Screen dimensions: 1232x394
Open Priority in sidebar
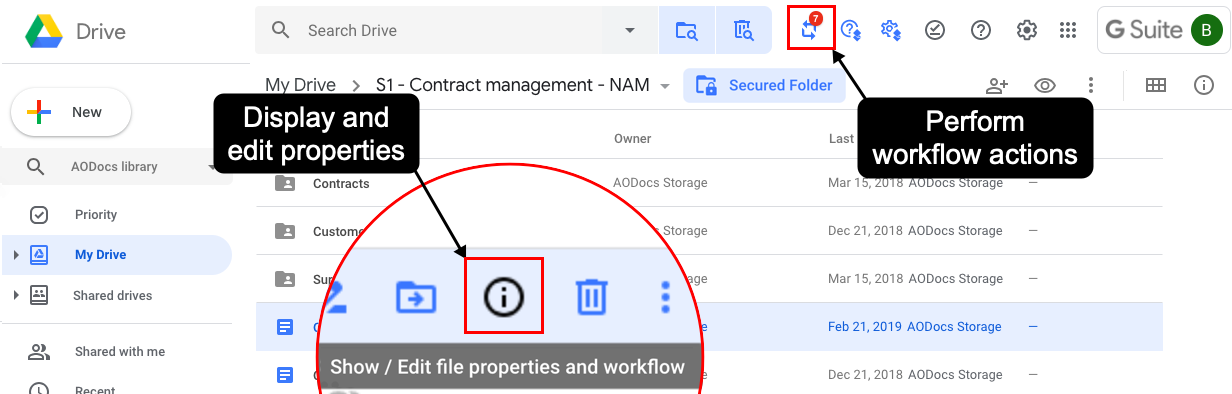click(x=96, y=214)
